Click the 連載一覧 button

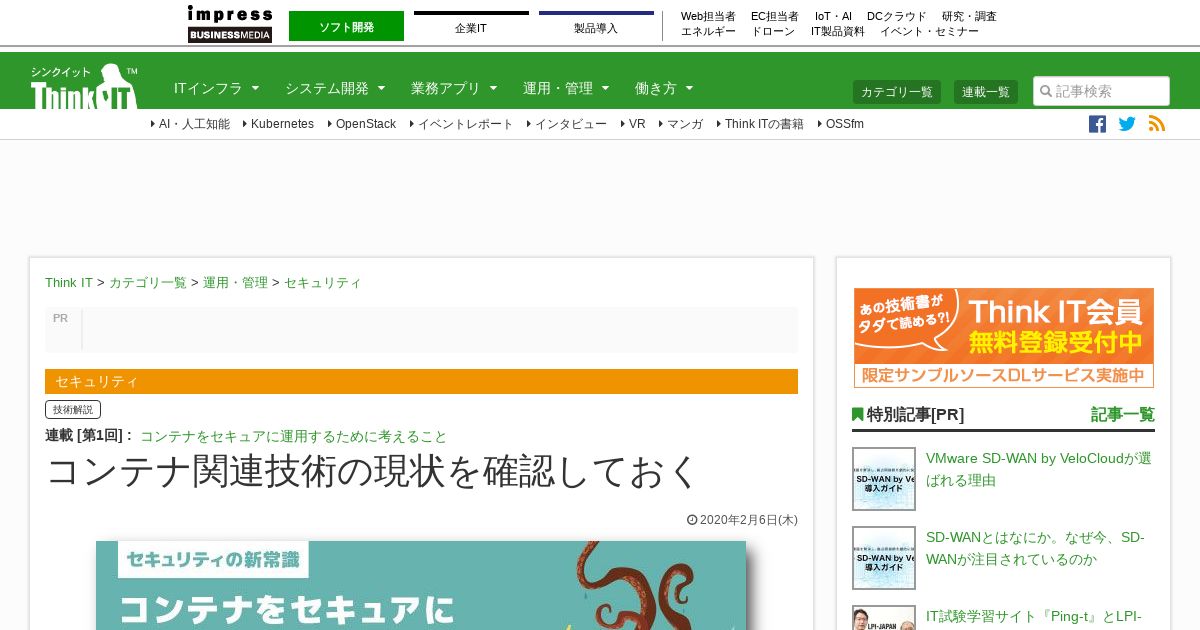(986, 92)
